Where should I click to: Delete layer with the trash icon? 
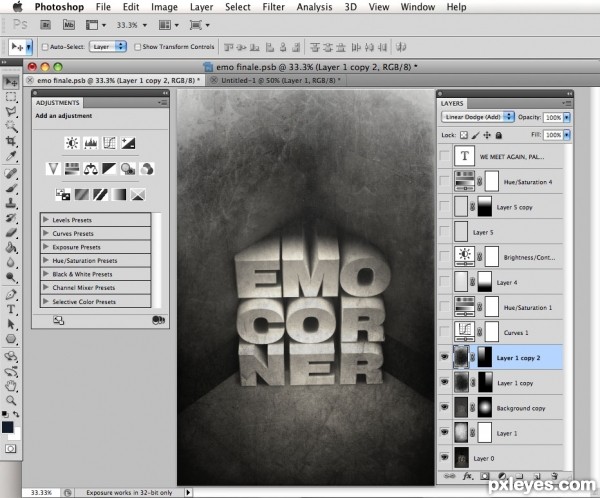point(554,476)
